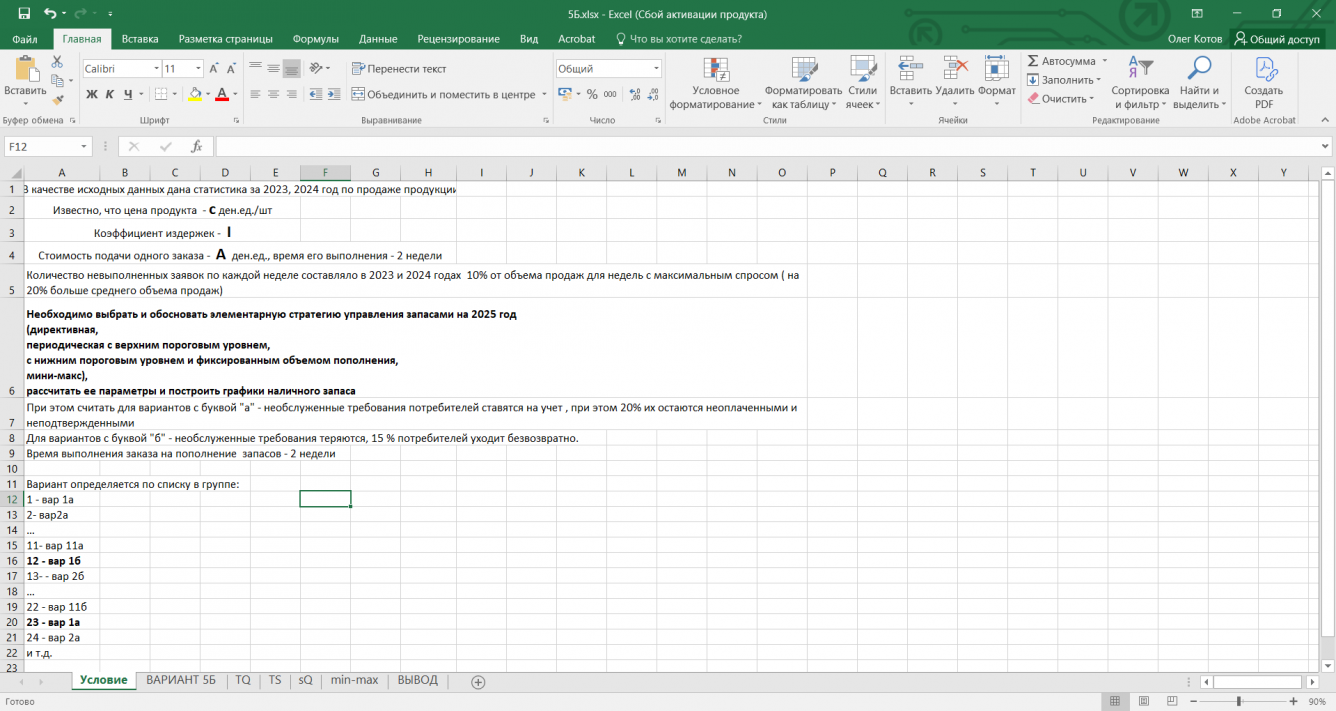Add a new sheet with plus button
The height and width of the screenshot is (711, 1336).
478,682
